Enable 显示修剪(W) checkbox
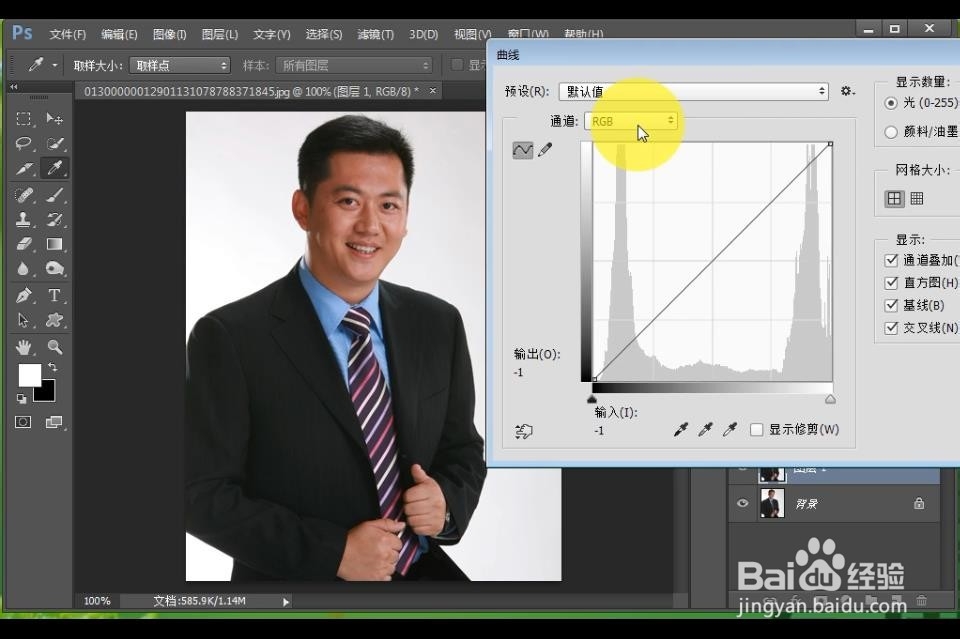 click(x=757, y=430)
